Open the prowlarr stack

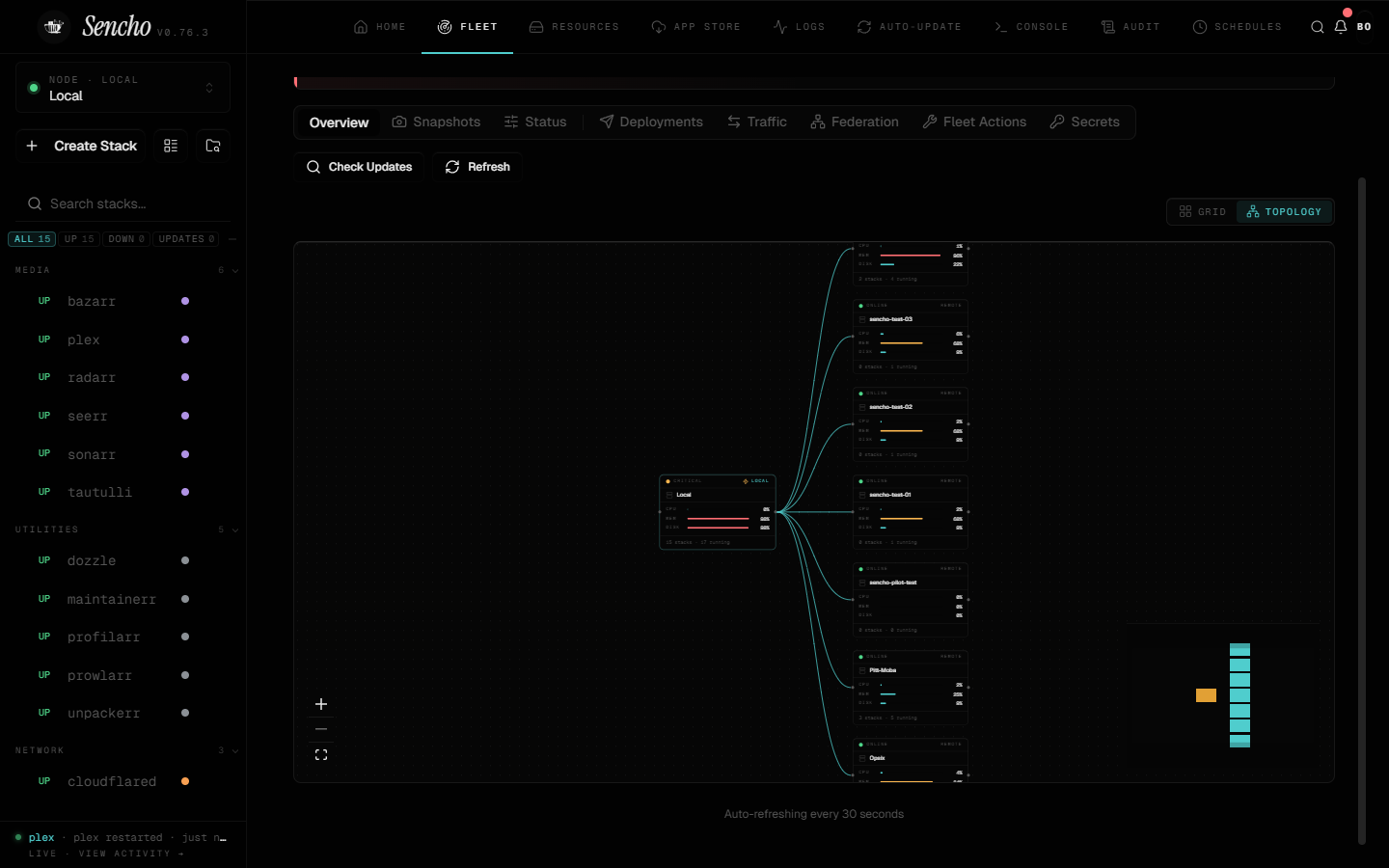point(123,675)
